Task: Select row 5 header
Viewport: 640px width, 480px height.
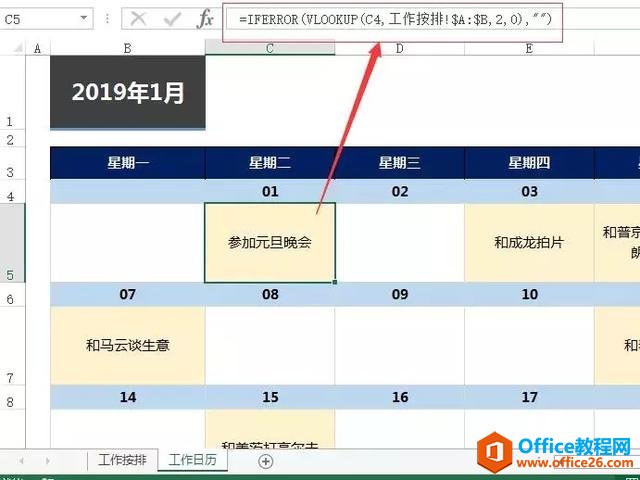Action: pos(13,243)
